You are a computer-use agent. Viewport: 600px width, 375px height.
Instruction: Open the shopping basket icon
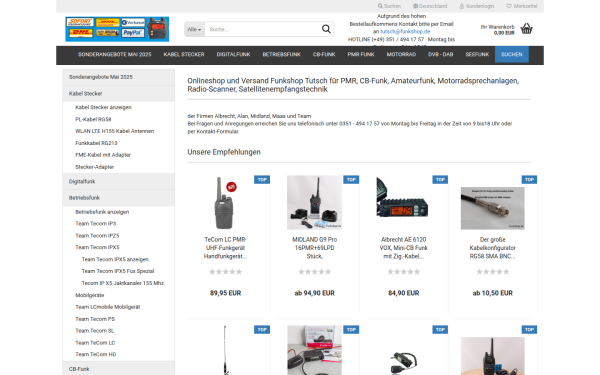[527, 29]
